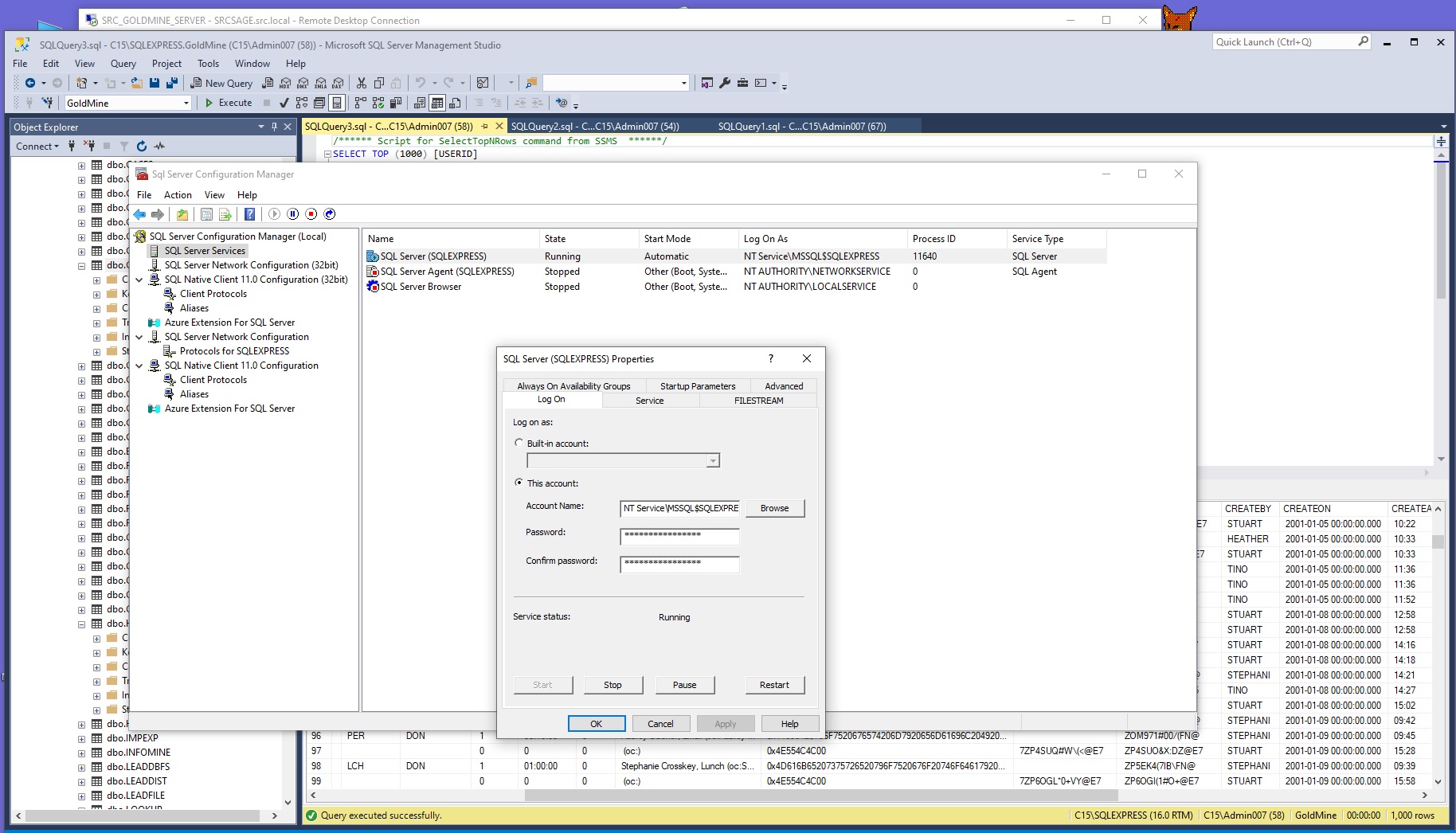The image size is (1456, 833).
Task: Click the New Query toolbar button
Action: pyautogui.click(x=221, y=83)
